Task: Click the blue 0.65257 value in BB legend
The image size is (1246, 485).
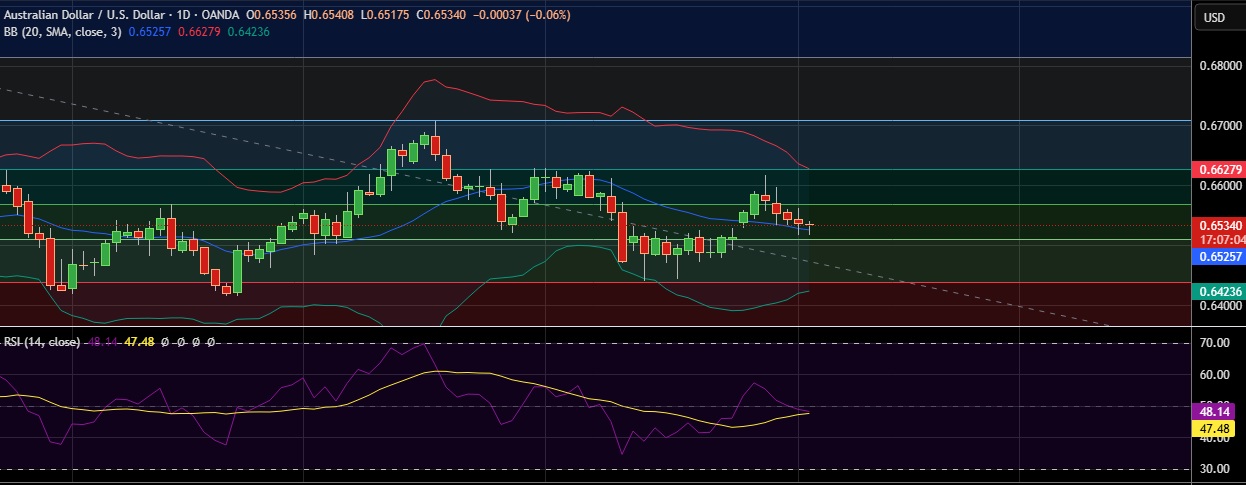Action: click(150, 32)
